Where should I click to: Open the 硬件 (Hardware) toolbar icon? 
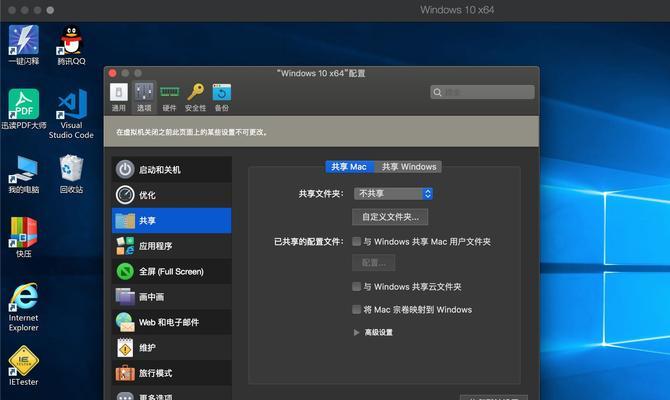tap(169, 97)
